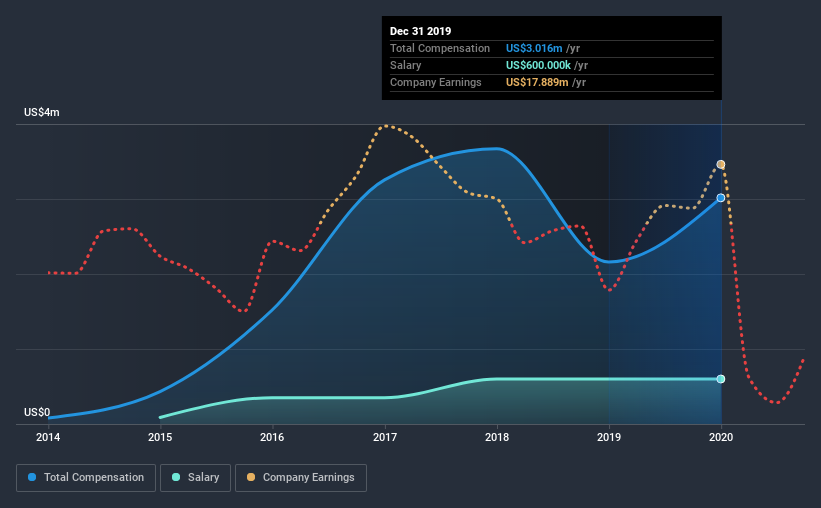Click the 2019 x-axis label
Image resolution: width=821 pixels, height=508 pixels.
(609, 437)
